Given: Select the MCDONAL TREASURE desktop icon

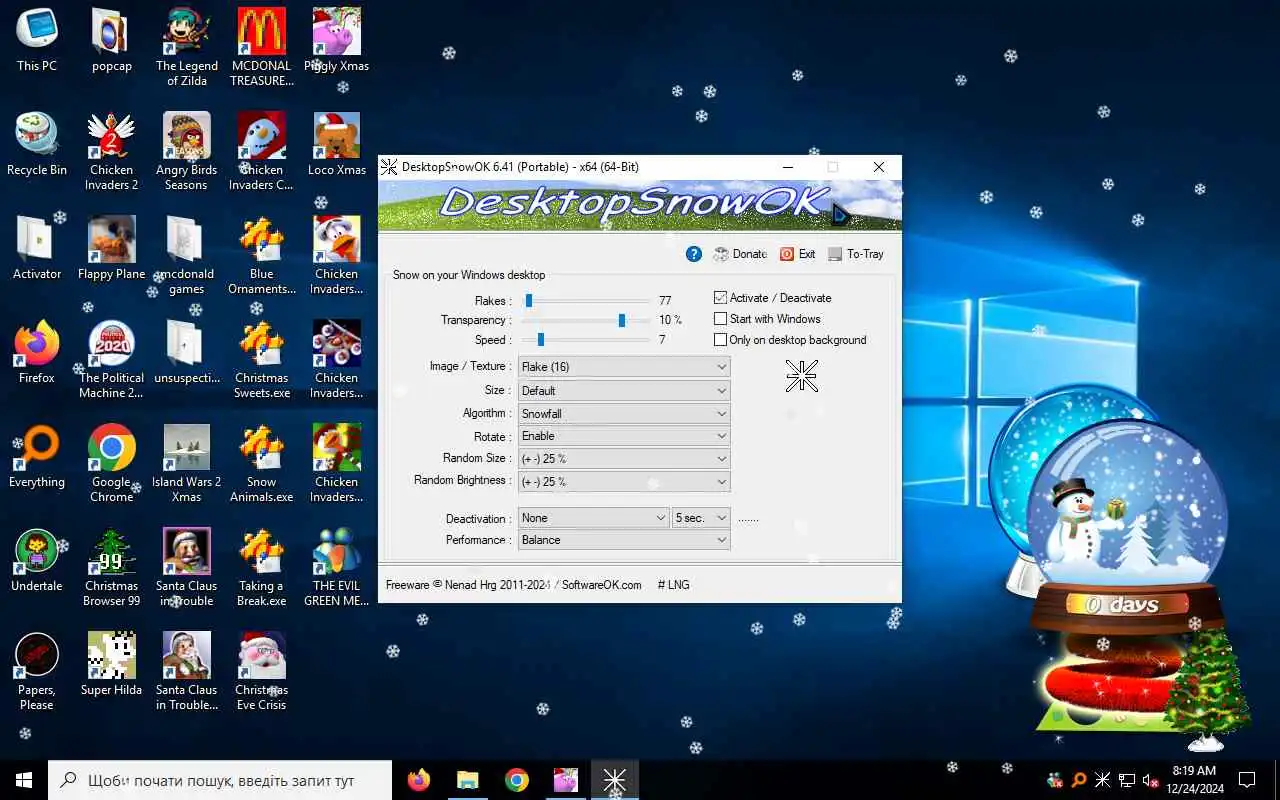Looking at the screenshot, I should pyautogui.click(x=262, y=47).
